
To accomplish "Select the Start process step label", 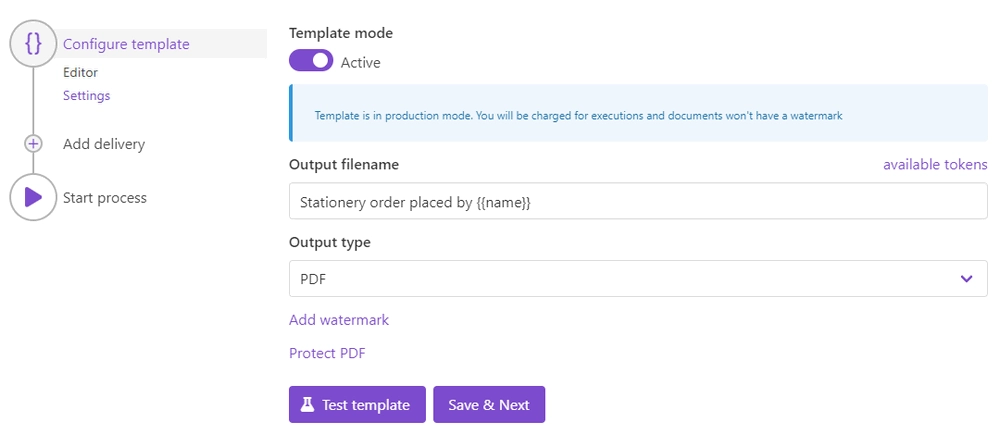I will (x=105, y=198).
